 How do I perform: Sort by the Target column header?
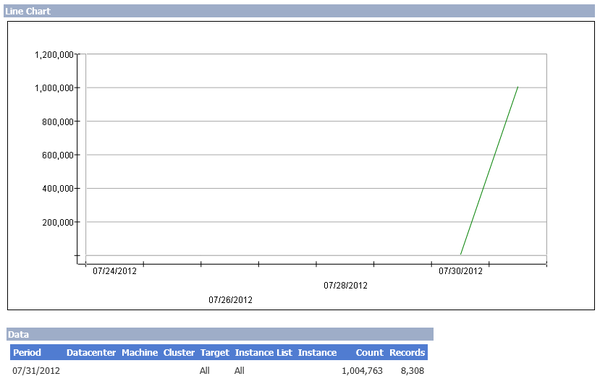[x=215, y=353]
